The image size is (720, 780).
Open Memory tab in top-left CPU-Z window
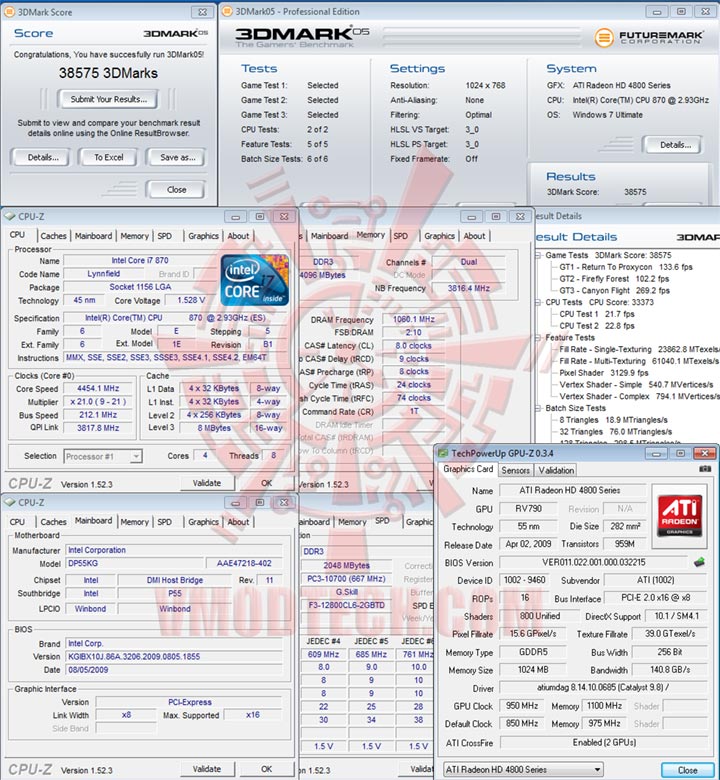134,236
